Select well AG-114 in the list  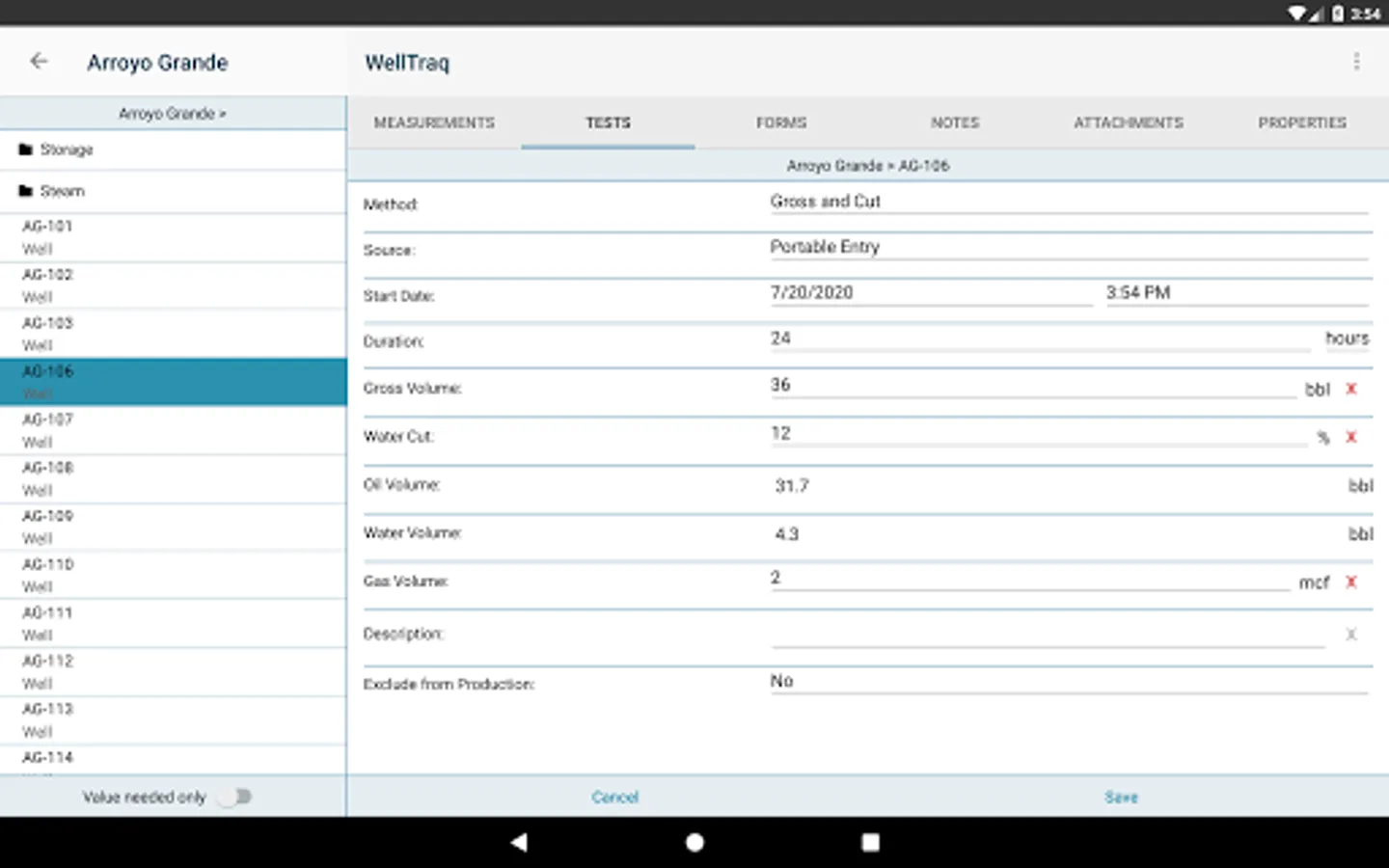pyautogui.click(x=174, y=760)
